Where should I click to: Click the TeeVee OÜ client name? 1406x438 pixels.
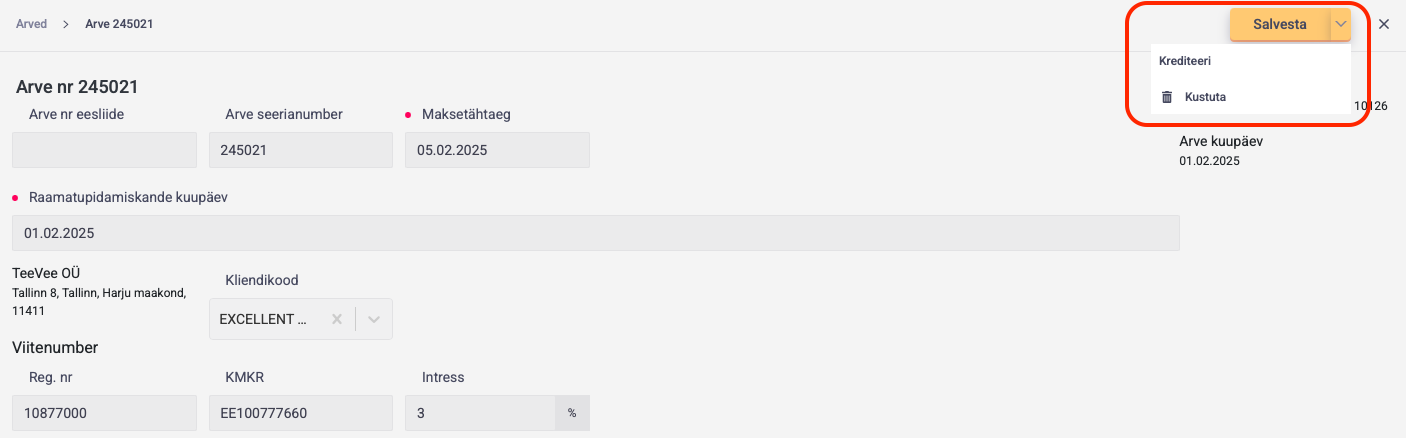(46, 273)
